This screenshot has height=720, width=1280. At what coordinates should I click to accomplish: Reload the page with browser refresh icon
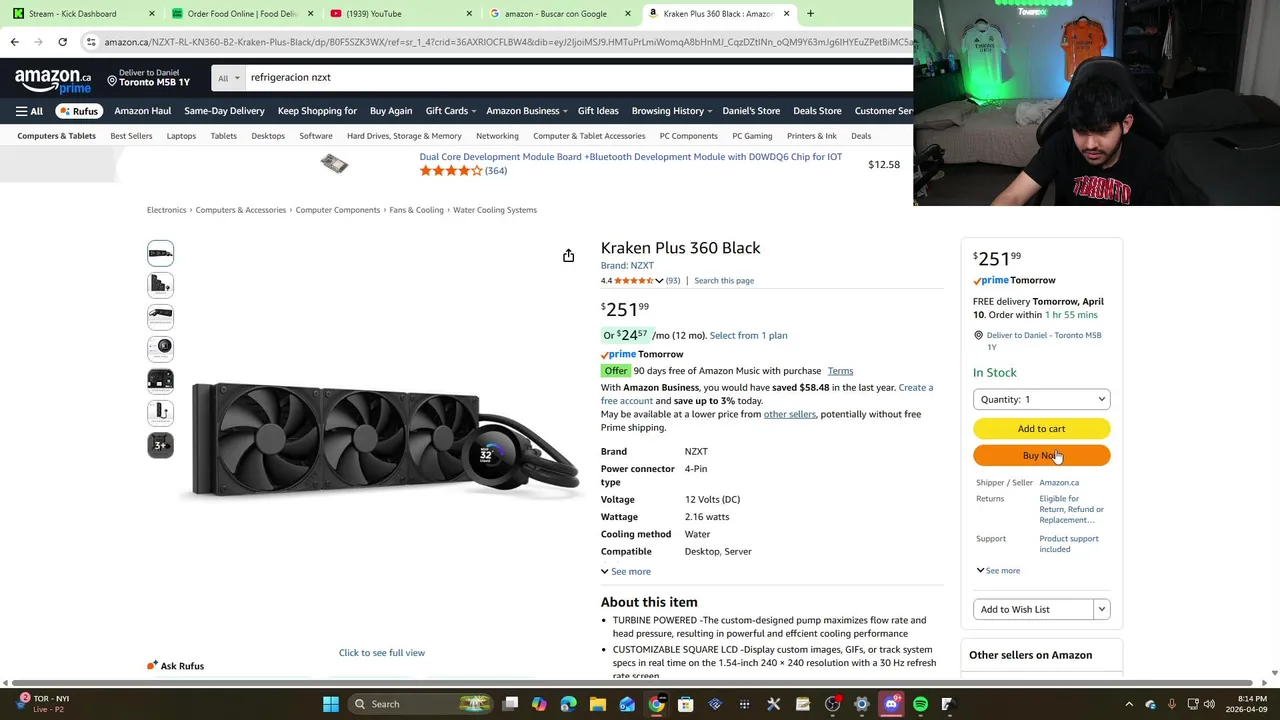click(x=62, y=42)
